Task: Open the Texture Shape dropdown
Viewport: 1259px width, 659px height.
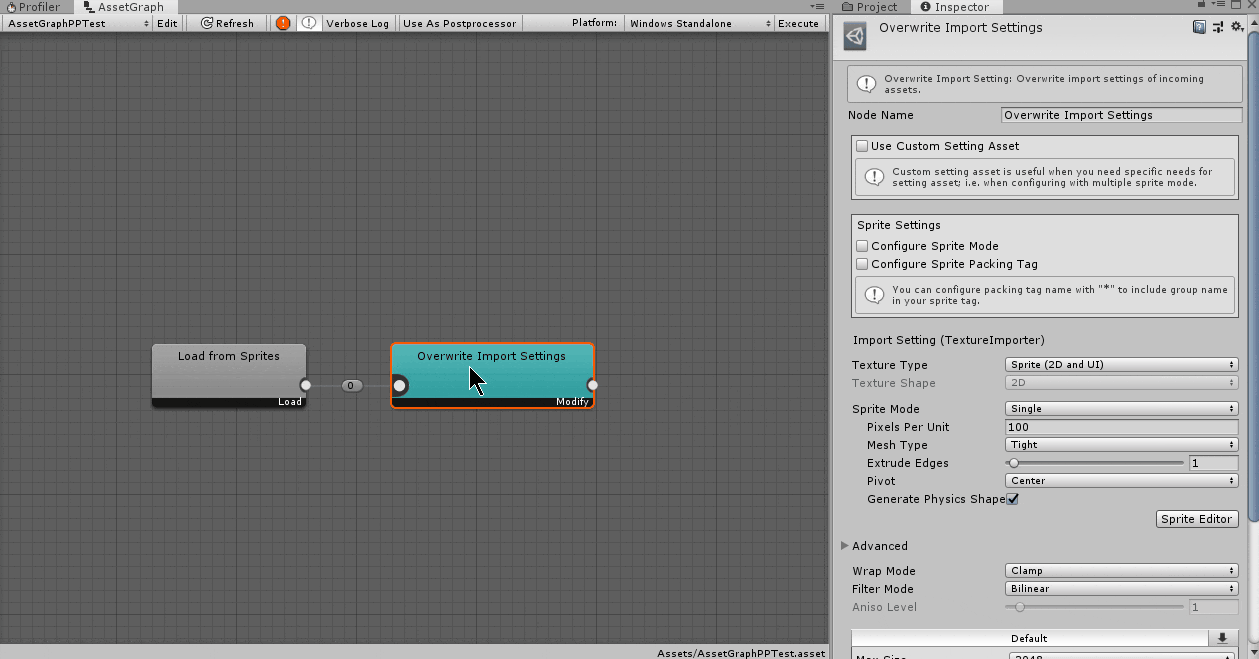Action: pos(1121,383)
